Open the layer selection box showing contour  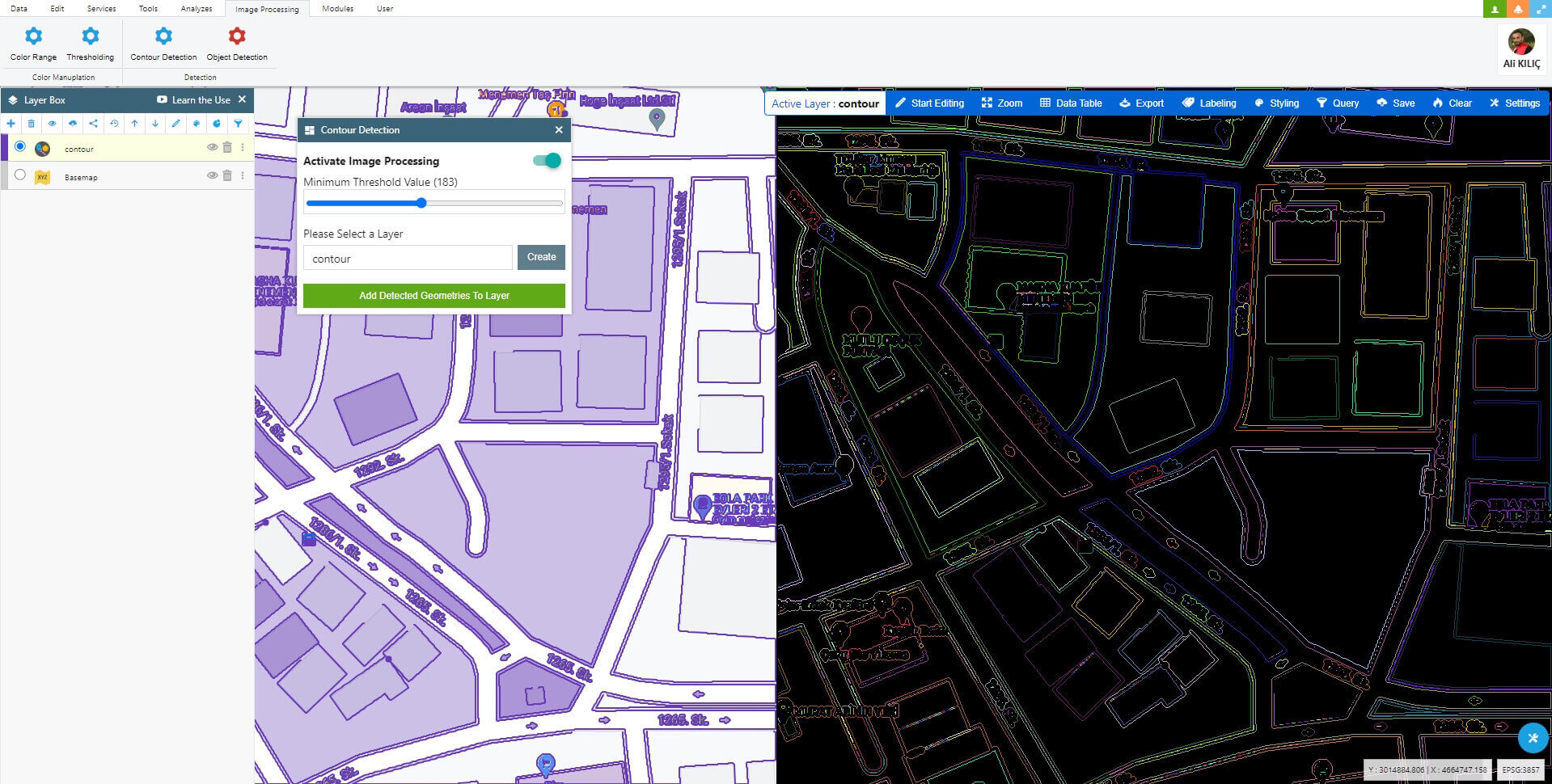(x=408, y=258)
